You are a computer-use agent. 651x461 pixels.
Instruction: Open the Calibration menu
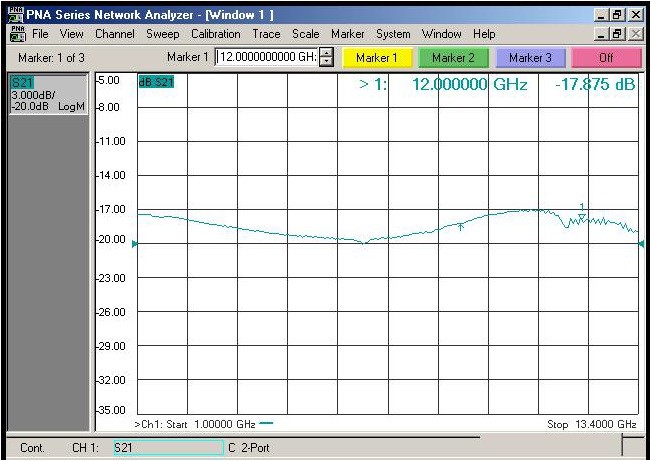coord(215,34)
